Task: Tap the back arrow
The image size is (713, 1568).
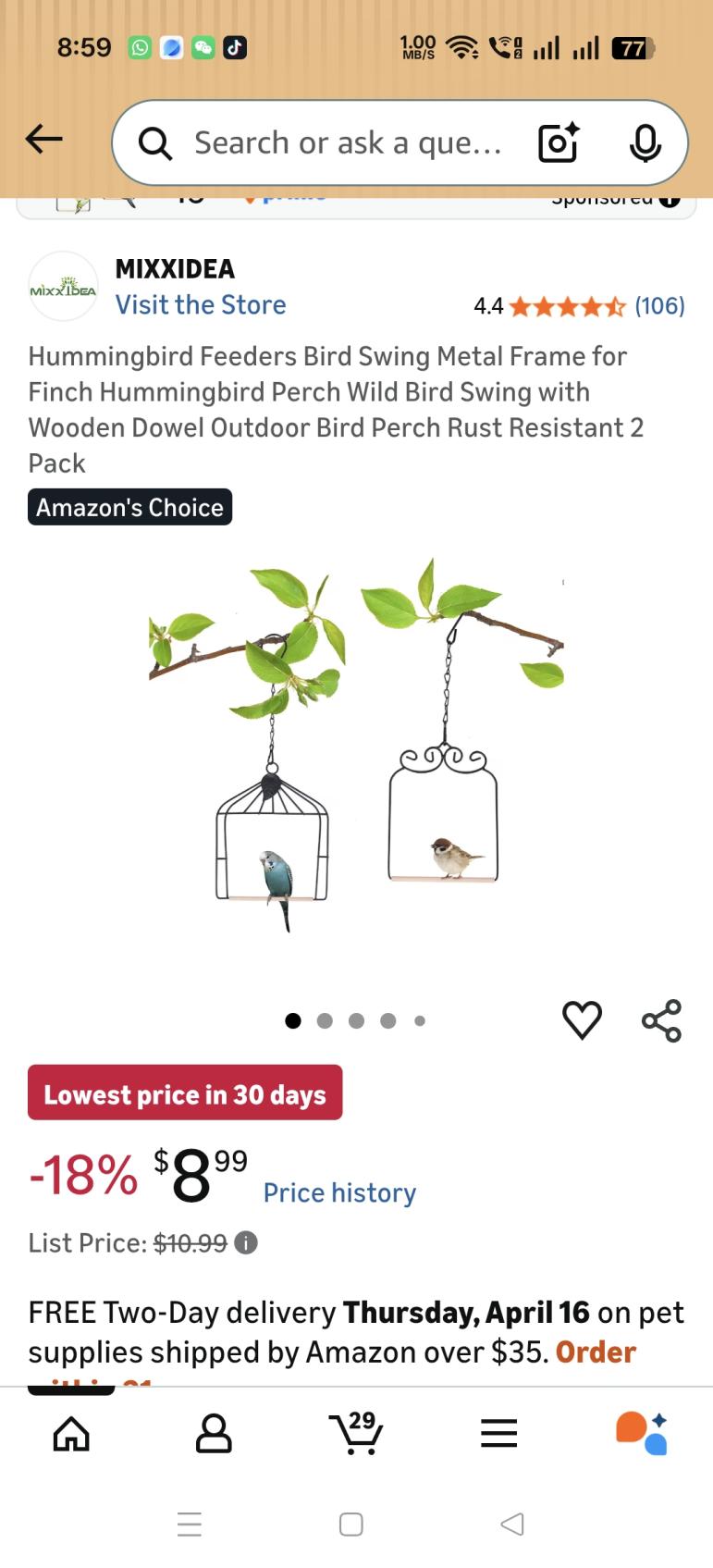Action: coord(43,140)
